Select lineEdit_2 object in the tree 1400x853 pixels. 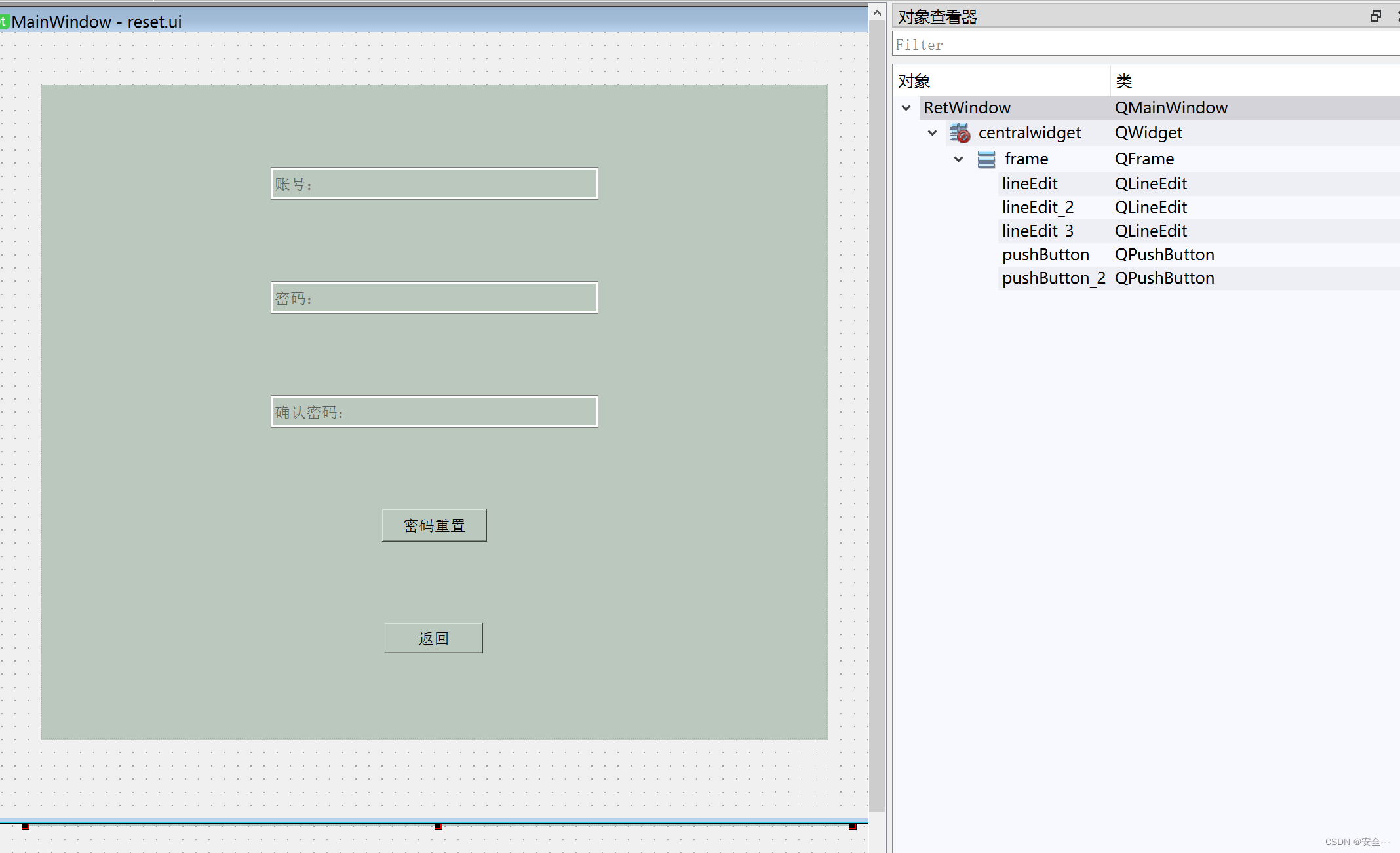click(1038, 208)
